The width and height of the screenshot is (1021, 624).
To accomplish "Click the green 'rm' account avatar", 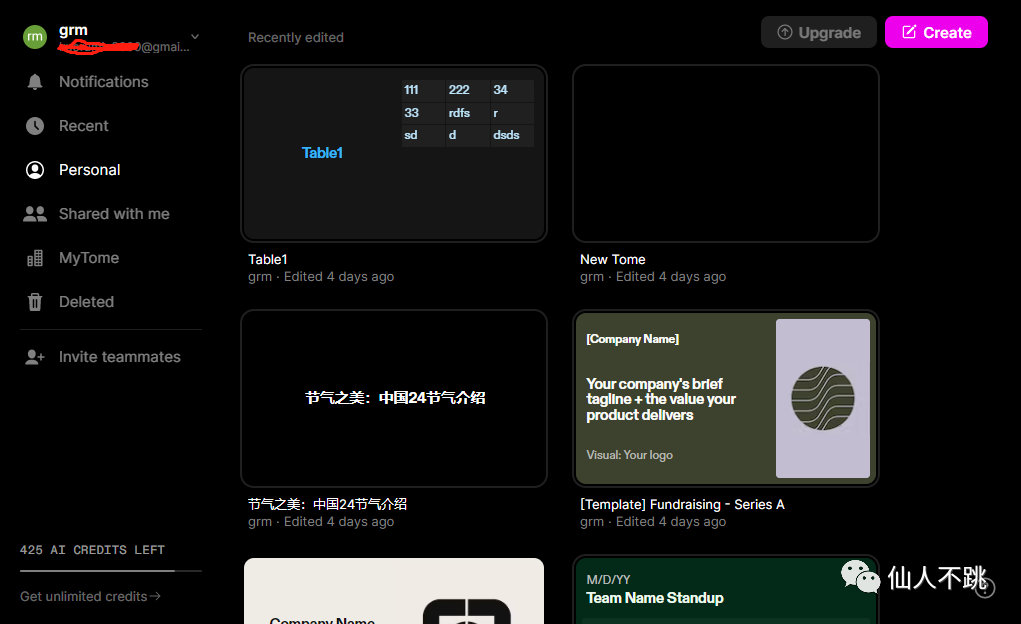I will 35,37.
